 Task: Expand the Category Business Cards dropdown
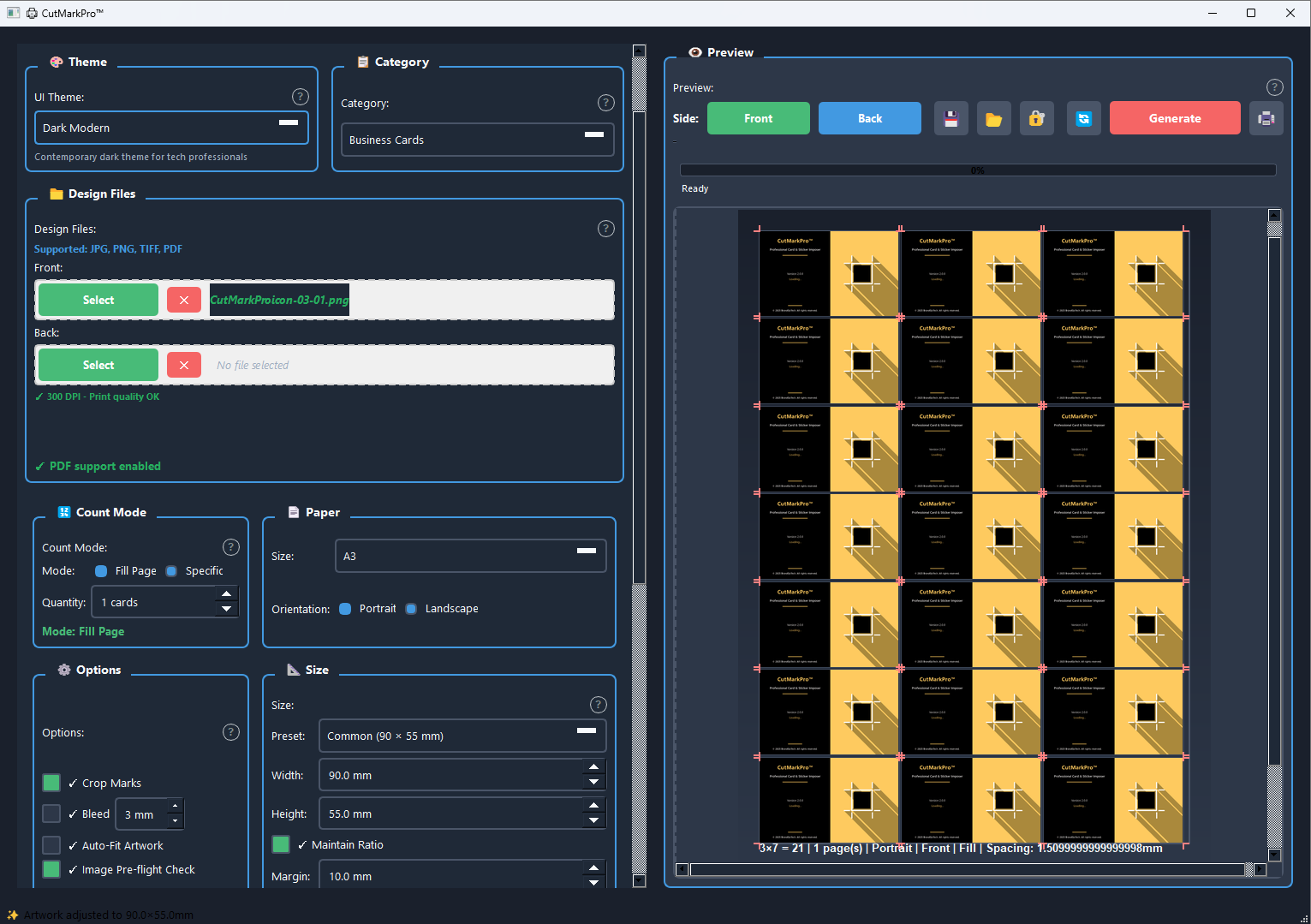pyautogui.click(x=477, y=140)
